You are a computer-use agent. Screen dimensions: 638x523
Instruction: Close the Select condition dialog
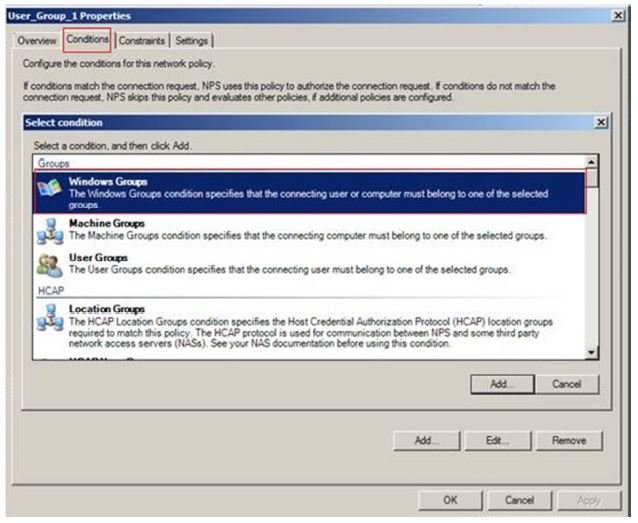tap(600, 122)
